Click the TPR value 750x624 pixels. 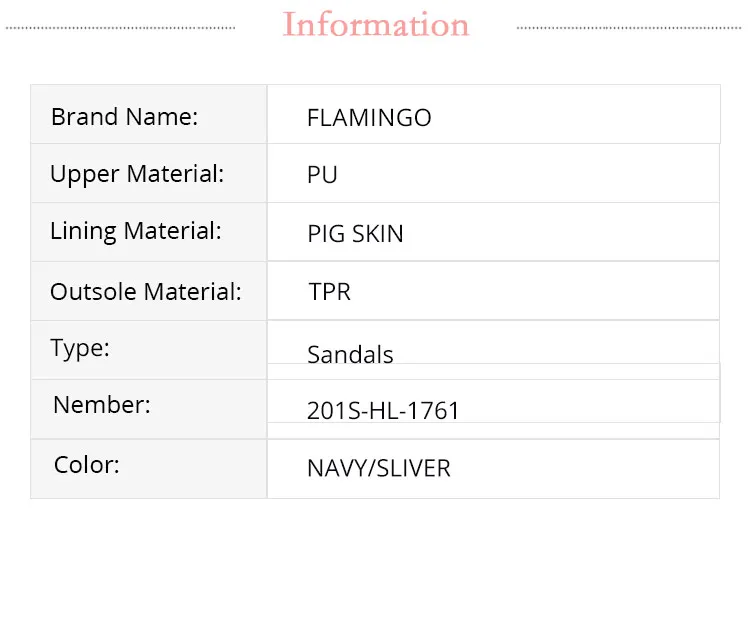pos(330,292)
